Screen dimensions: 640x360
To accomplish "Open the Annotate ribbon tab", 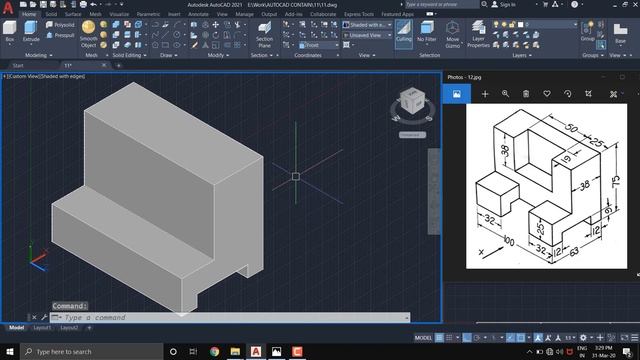I will [x=198, y=14].
